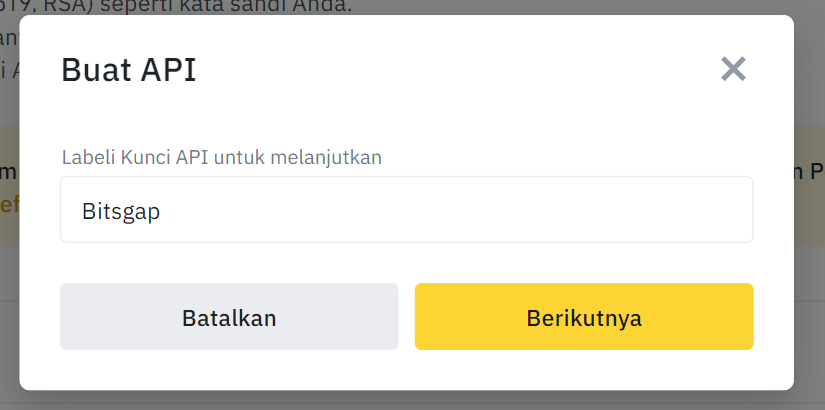Click the dimmed area below the dialog
The image size is (825, 410).
[x=400, y=402]
